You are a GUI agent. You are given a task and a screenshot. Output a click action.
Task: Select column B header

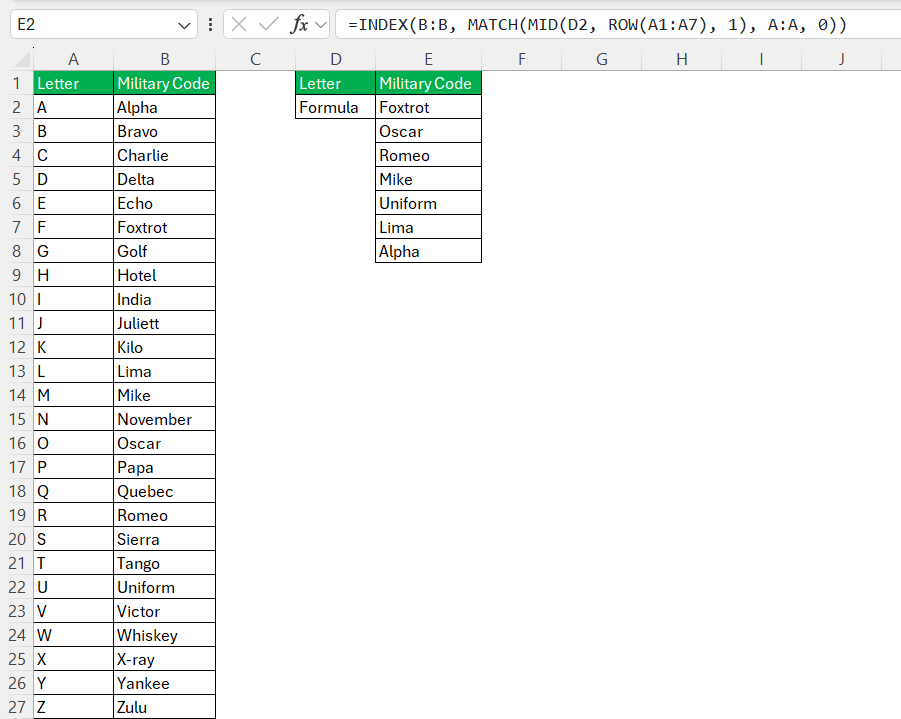(x=165, y=59)
